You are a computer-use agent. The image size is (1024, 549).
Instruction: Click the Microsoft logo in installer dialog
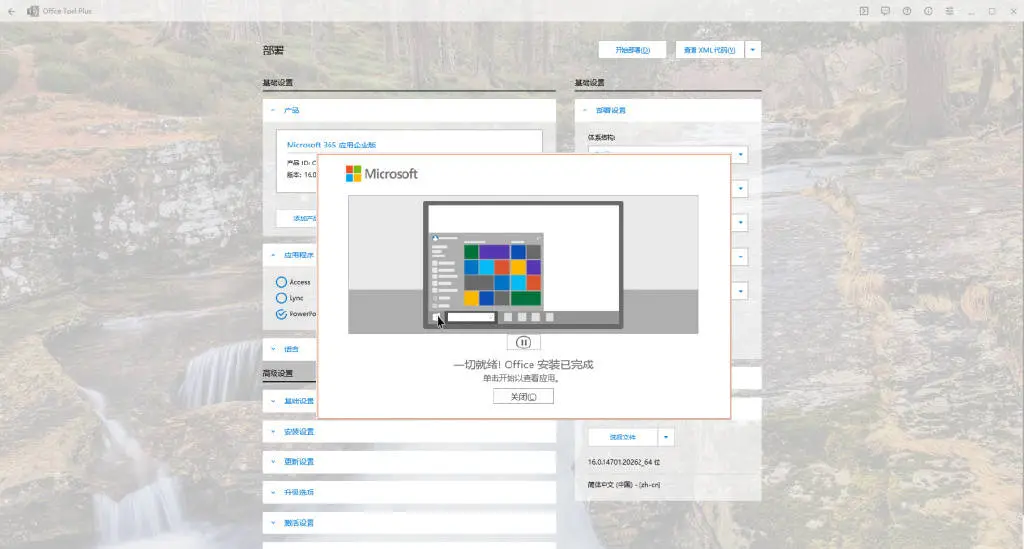[x=381, y=174]
